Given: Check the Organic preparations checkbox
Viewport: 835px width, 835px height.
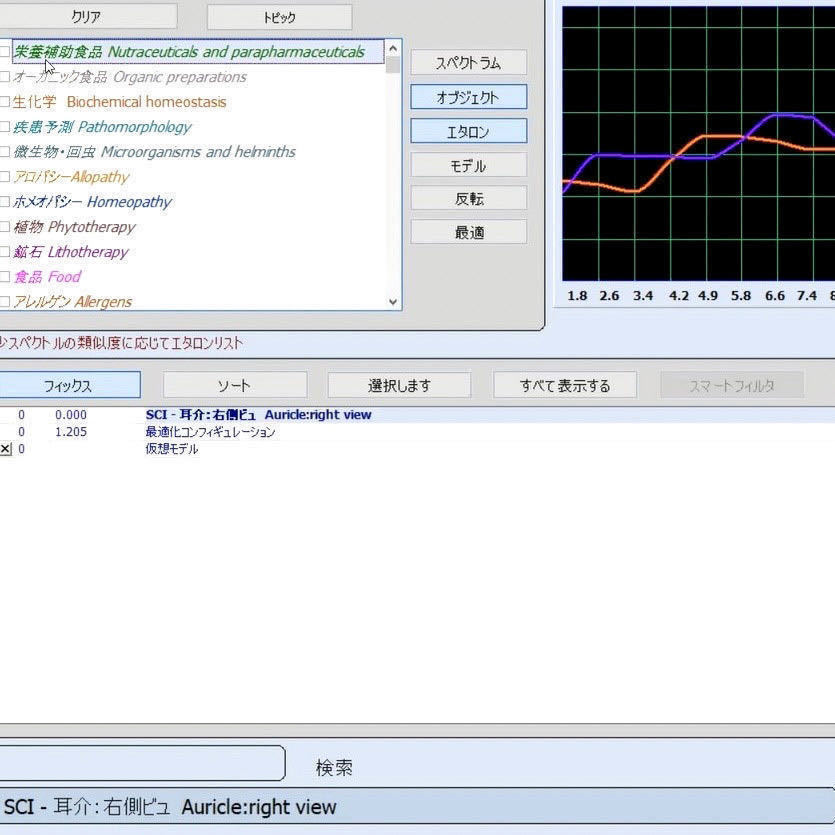Looking at the screenshot, I should (4, 77).
